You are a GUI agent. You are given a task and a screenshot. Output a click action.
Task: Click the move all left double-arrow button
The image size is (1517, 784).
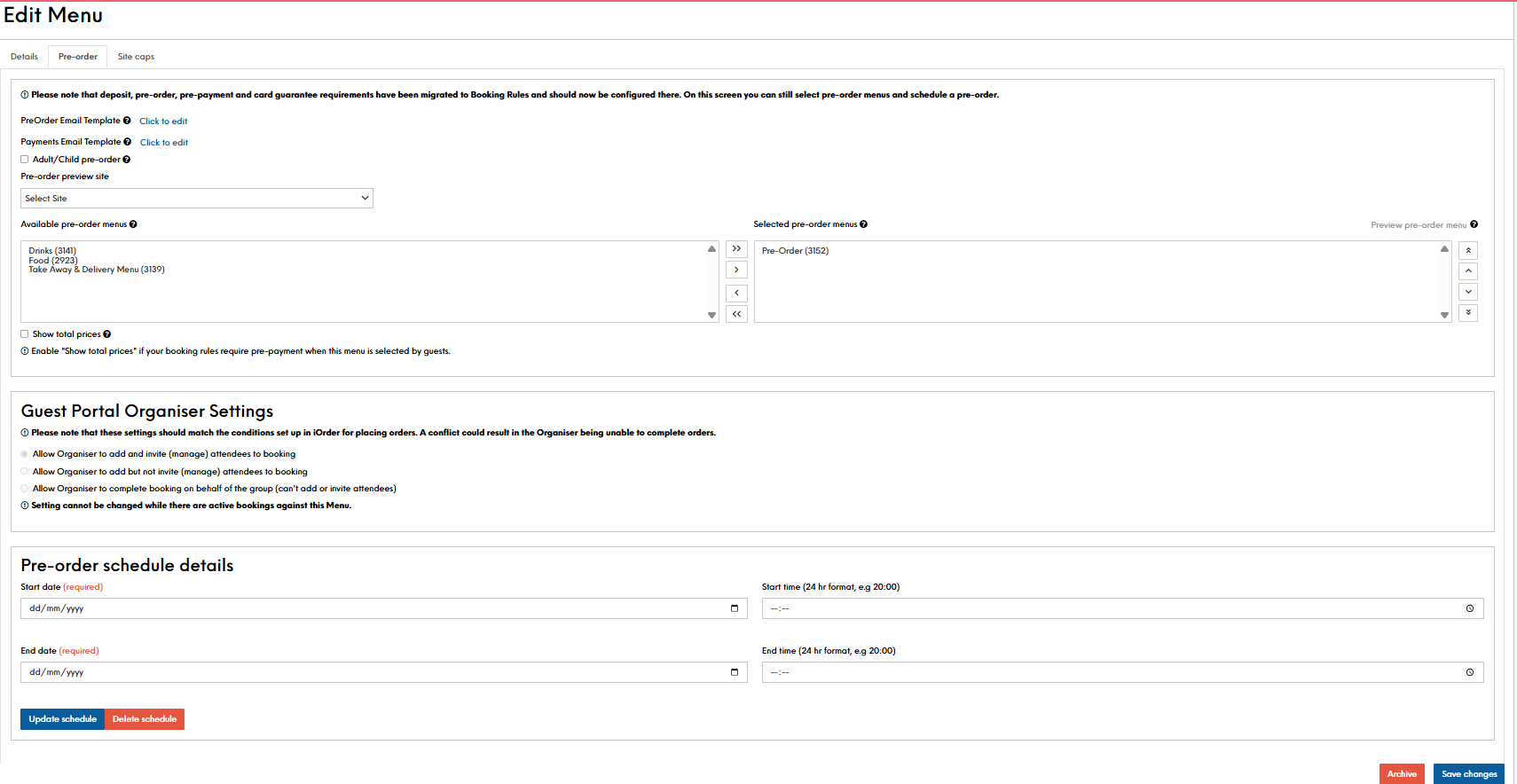(x=736, y=314)
